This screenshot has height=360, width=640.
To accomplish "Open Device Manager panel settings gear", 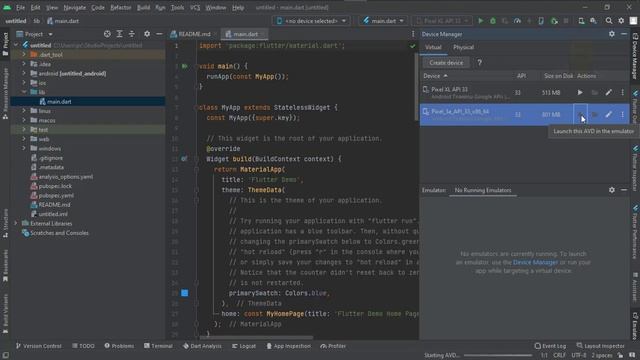I will 611,34.
